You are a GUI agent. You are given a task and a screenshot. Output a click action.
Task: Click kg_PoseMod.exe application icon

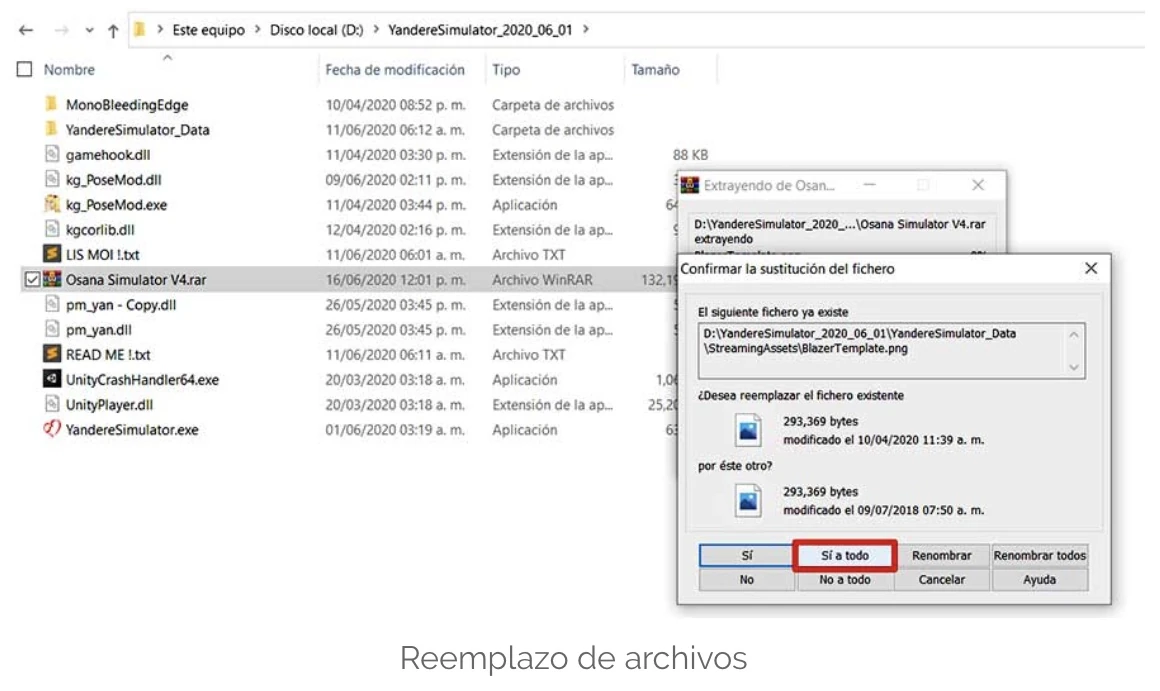(51, 204)
